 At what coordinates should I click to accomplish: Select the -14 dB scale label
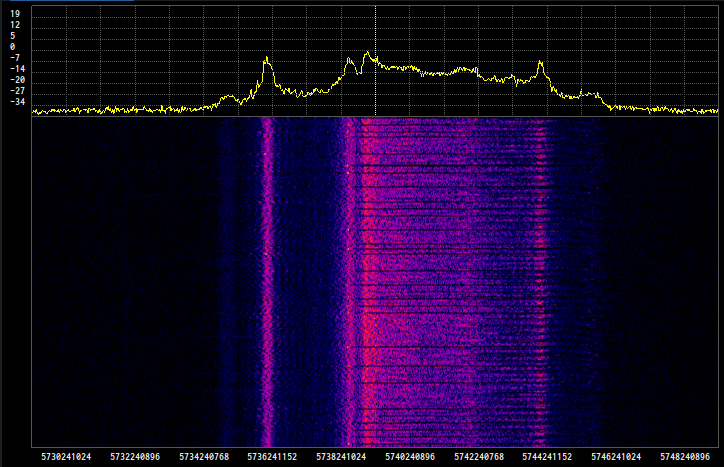(18, 69)
